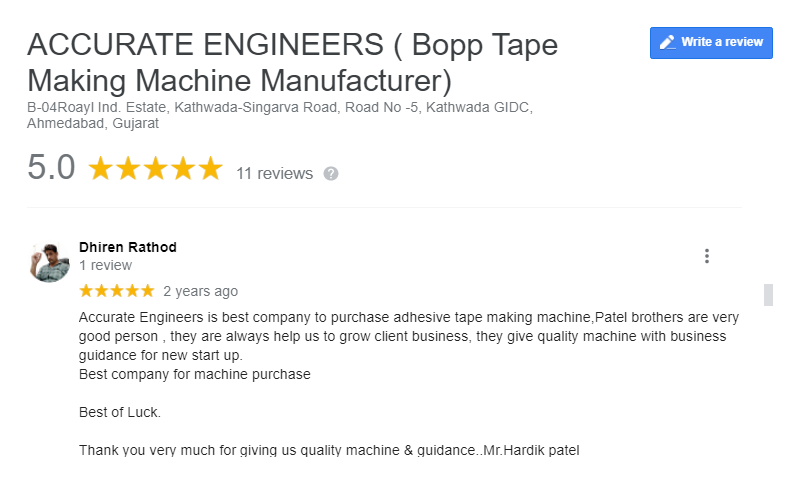Click the "2 years ago" review timestamp
This screenshot has width=801, height=487.
click(200, 291)
